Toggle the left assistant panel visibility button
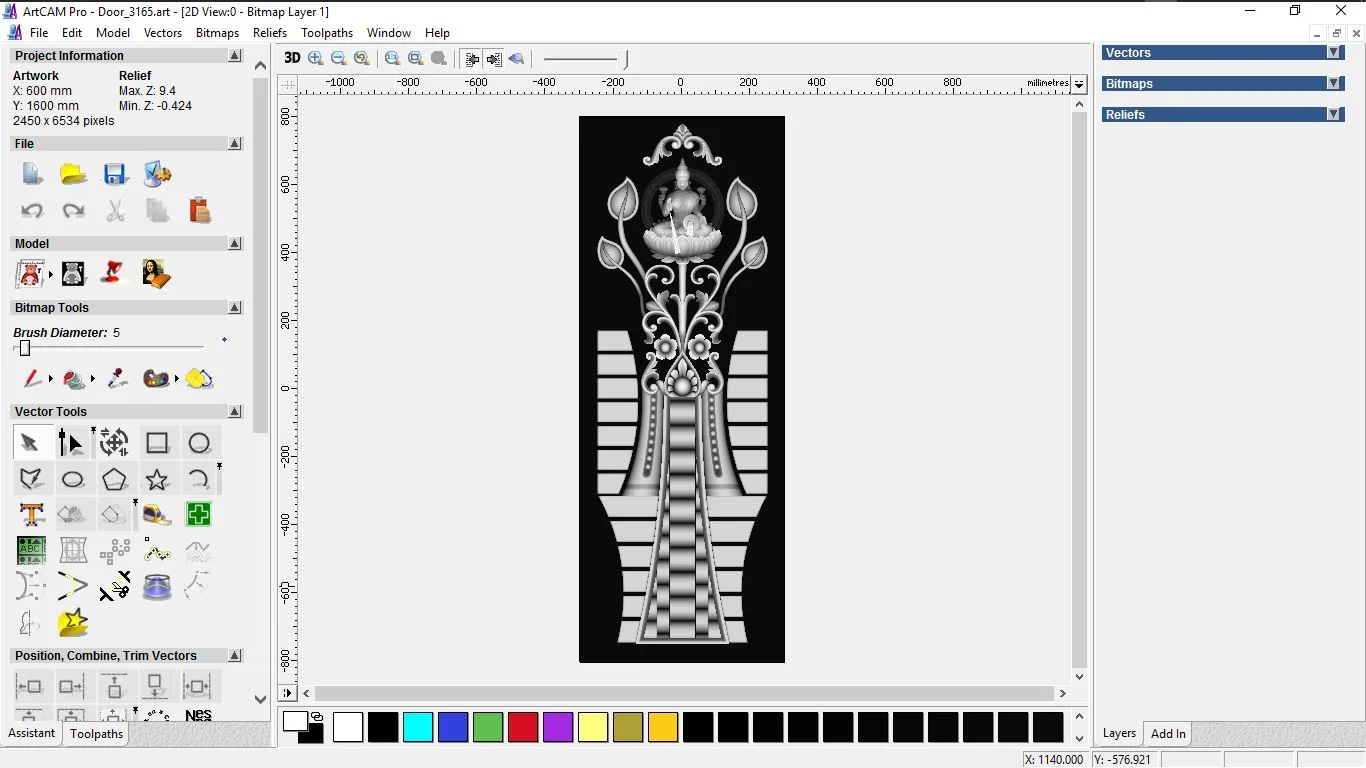Viewport: 1366px width, 768px height. click(472, 59)
